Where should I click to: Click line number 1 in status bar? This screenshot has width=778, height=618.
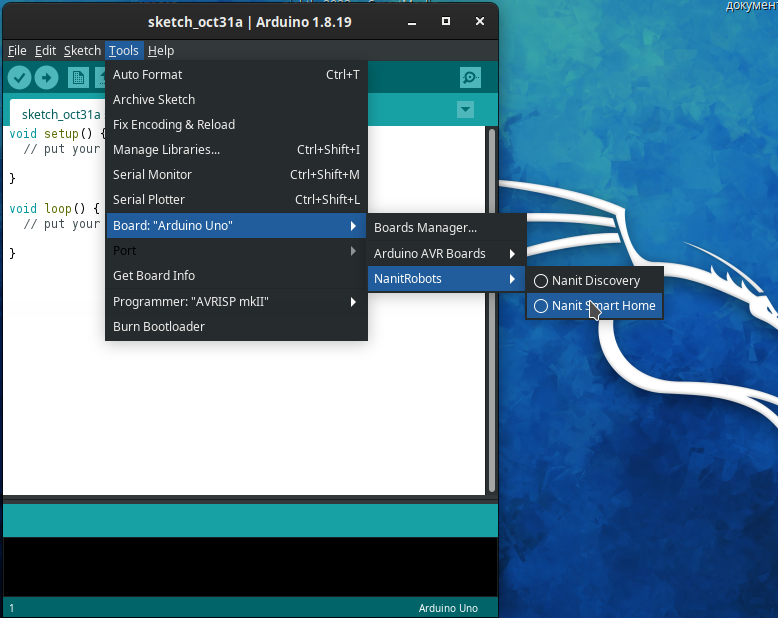[11, 608]
